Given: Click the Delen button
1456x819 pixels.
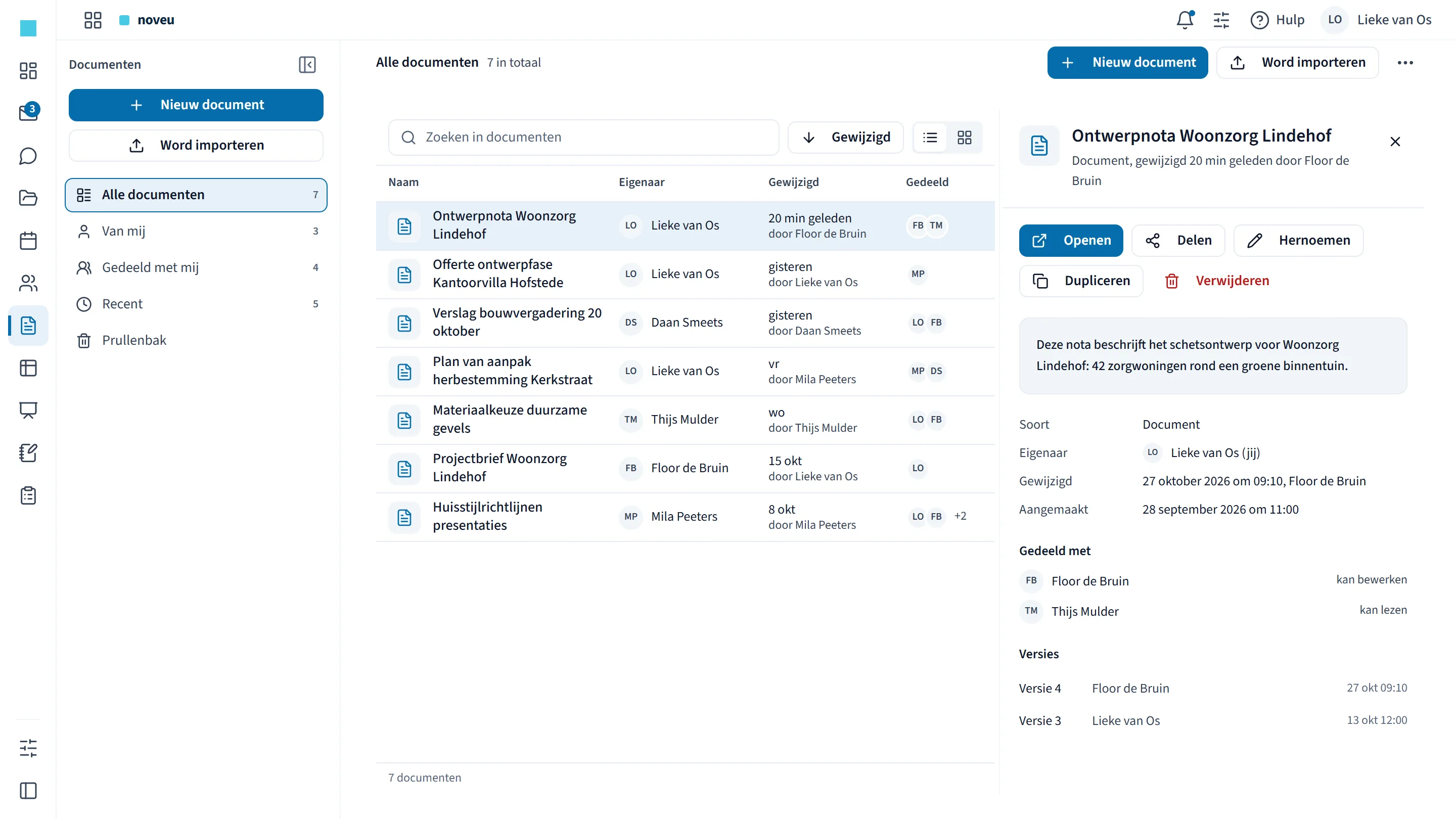Looking at the screenshot, I should click(x=1178, y=240).
